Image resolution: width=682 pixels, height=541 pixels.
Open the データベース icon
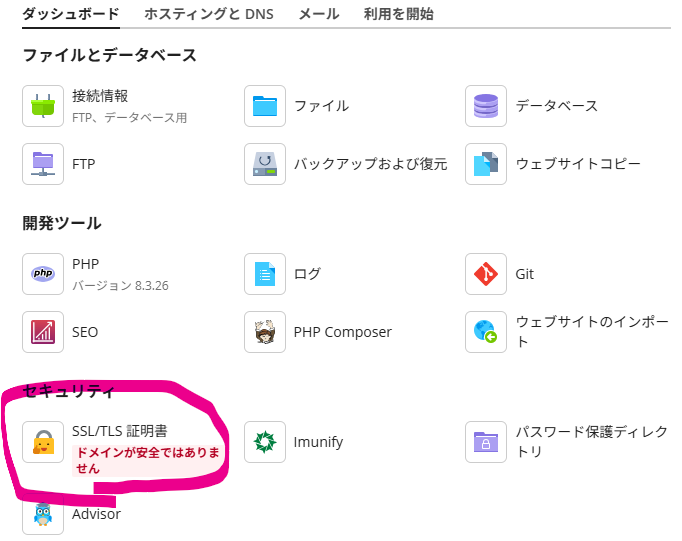486,106
